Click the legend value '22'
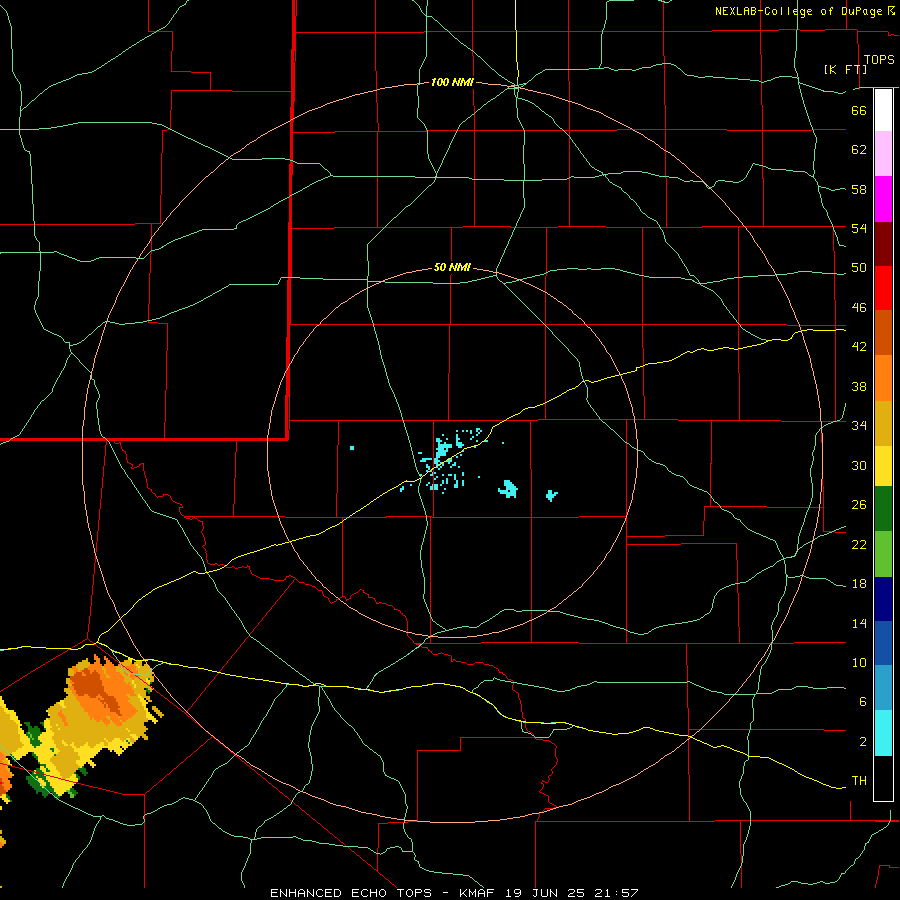 [859, 544]
